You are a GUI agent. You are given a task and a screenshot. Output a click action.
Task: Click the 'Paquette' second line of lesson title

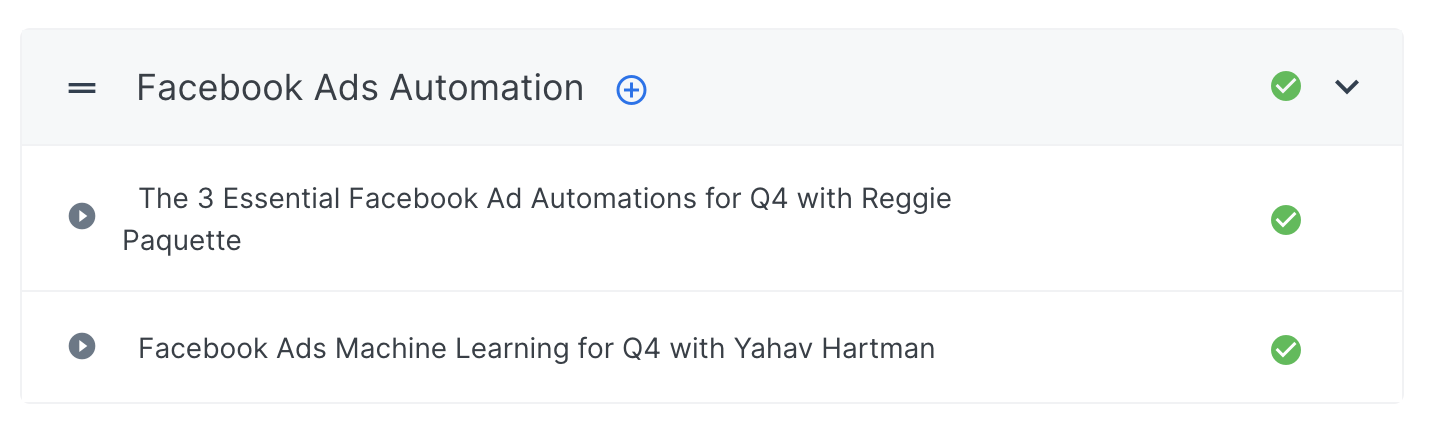pyautogui.click(x=182, y=241)
